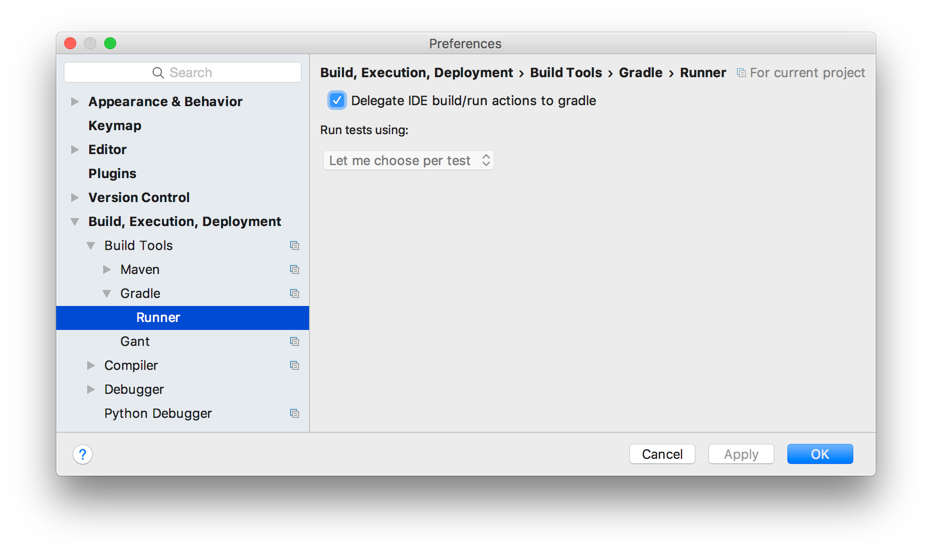Expand the Appearance & Behavior section
The width and height of the screenshot is (932, 556).
(75, 102)
